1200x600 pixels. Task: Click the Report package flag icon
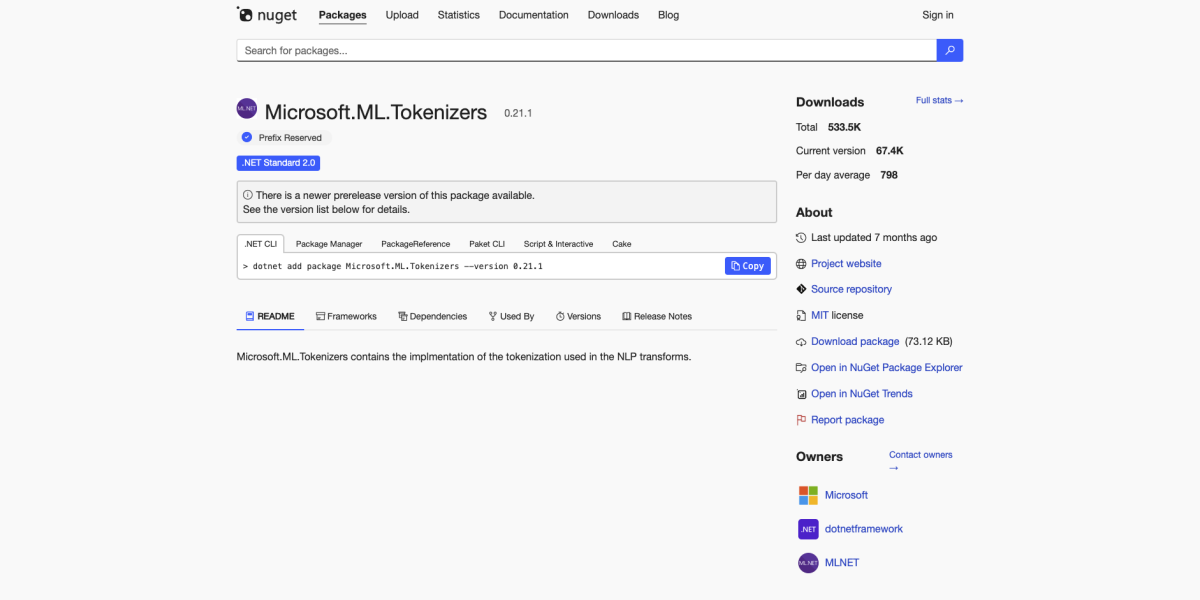(801, 420)
